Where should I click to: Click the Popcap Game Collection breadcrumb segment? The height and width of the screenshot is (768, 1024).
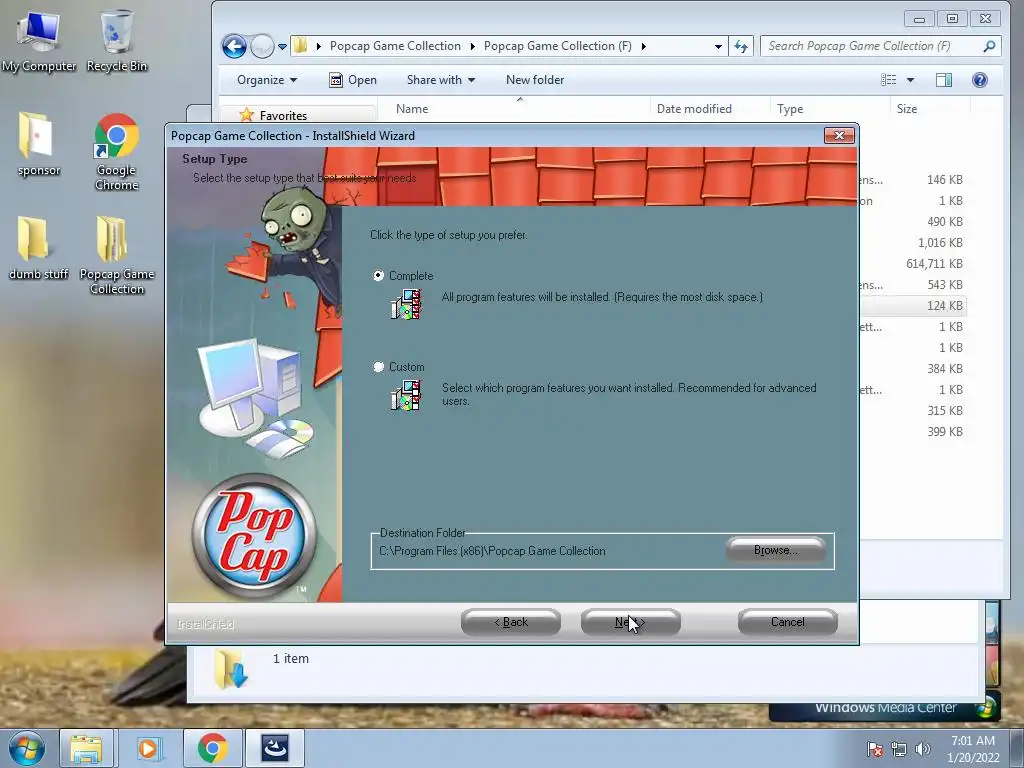pos(395,46)
